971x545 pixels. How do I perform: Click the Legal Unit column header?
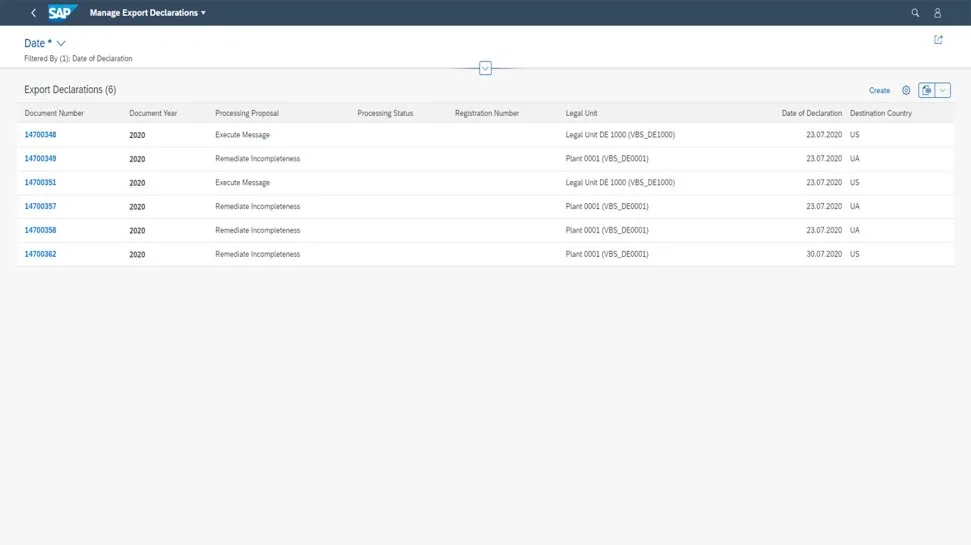581,113
